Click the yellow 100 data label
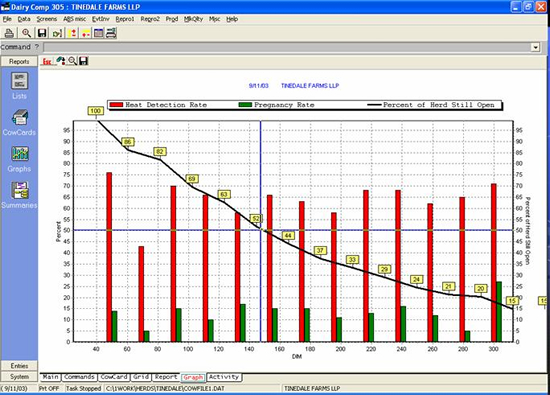The width and height of the screenshot is (550, 395). point(95,111)
